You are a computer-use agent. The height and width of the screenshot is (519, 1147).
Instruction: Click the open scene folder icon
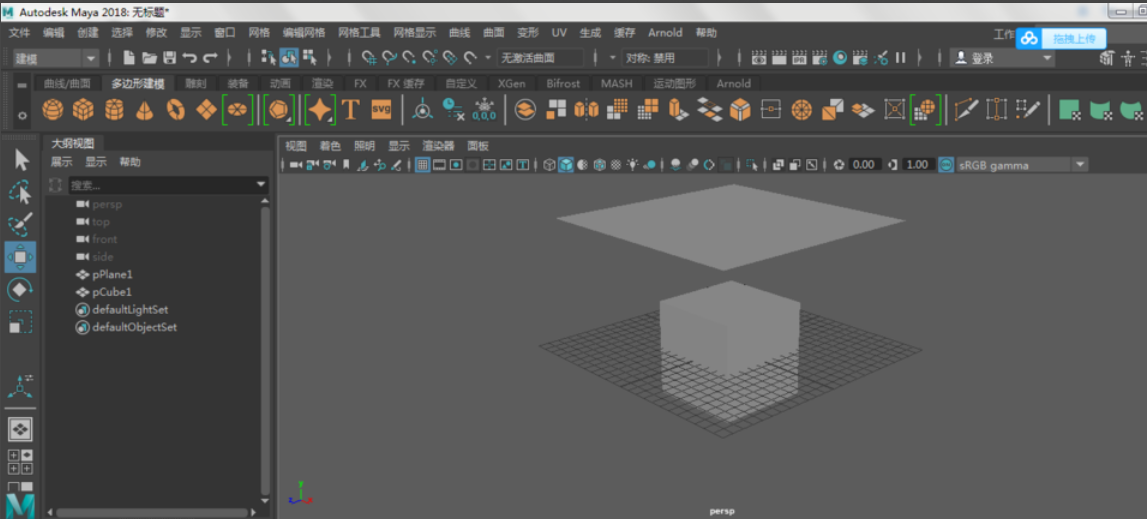tap(149, 58)
